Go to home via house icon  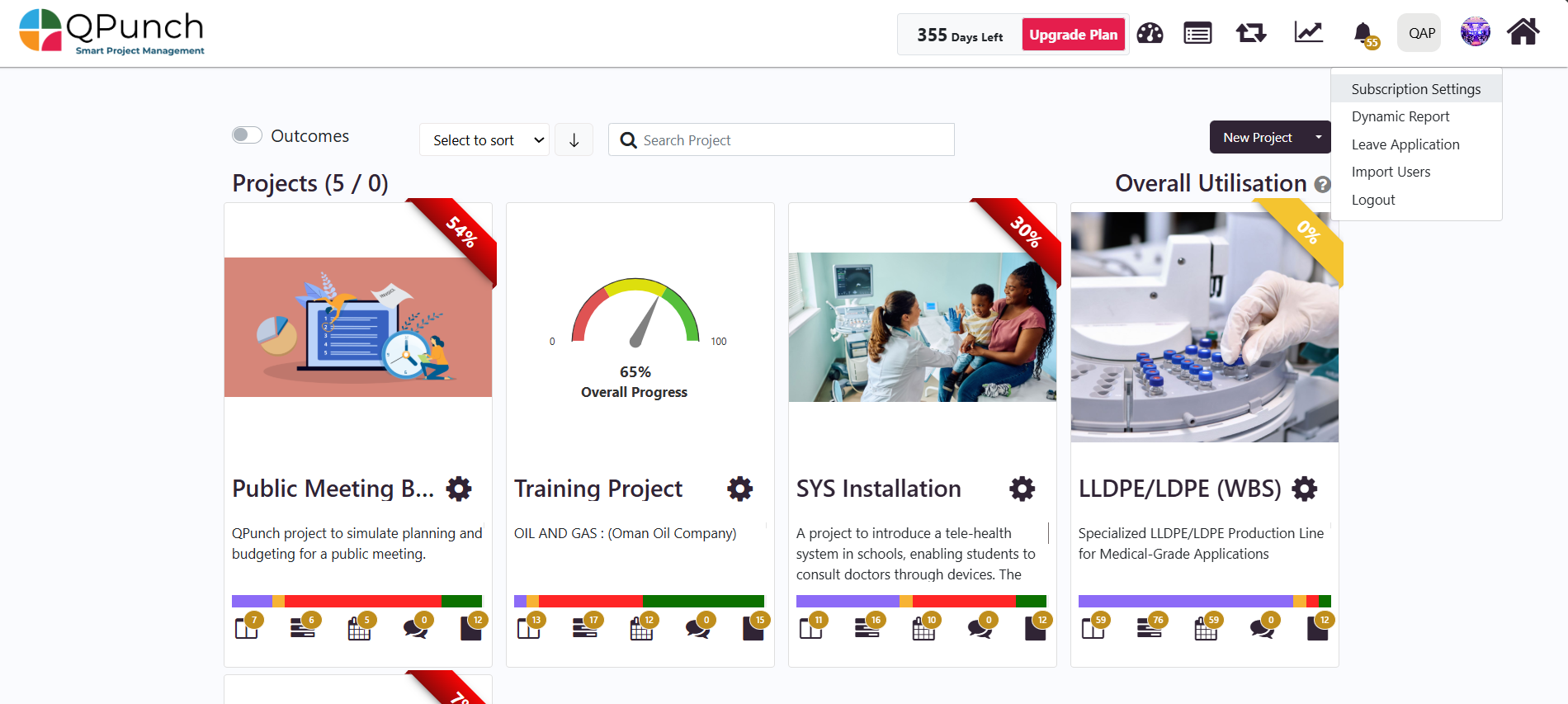1523,33
